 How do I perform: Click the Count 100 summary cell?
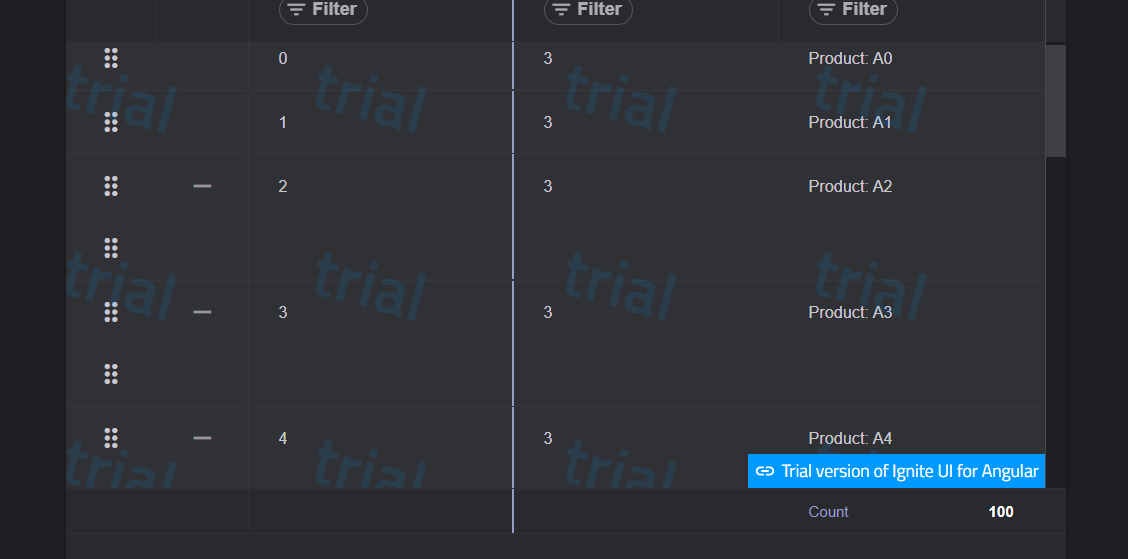[911, 512]
